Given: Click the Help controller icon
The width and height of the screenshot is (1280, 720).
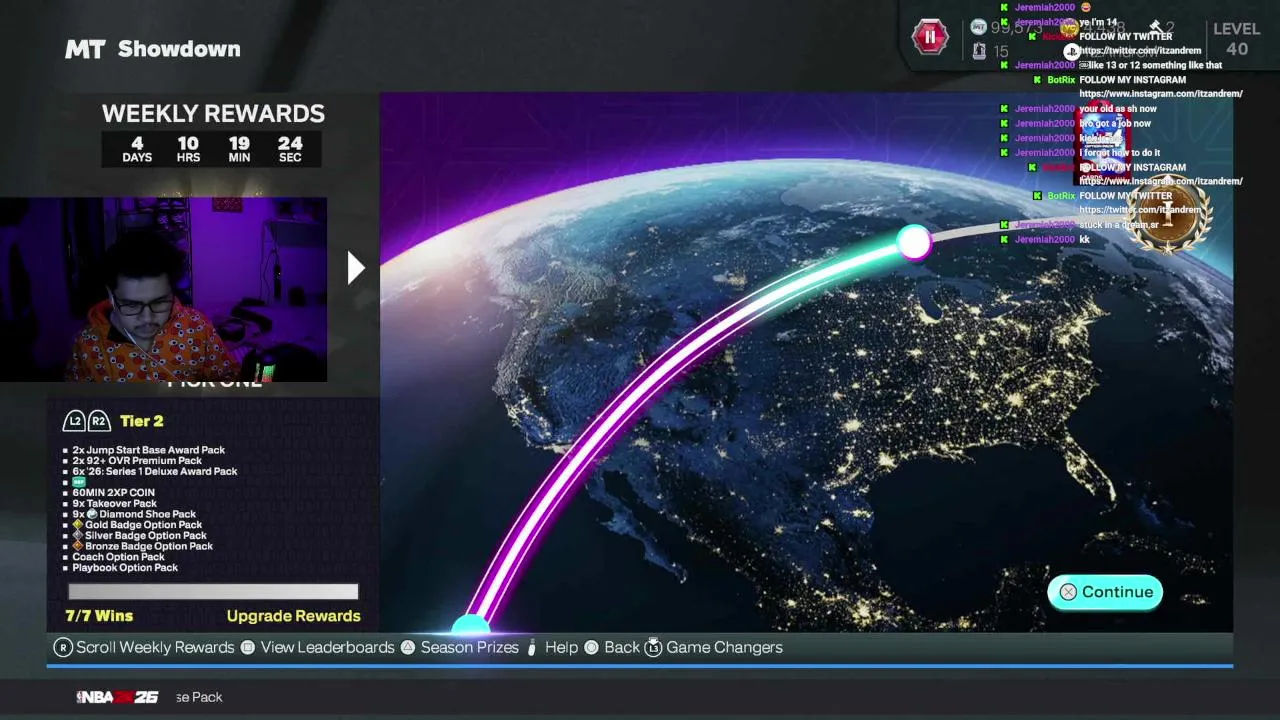Looking at the screenshot, I should pos(532,647).
